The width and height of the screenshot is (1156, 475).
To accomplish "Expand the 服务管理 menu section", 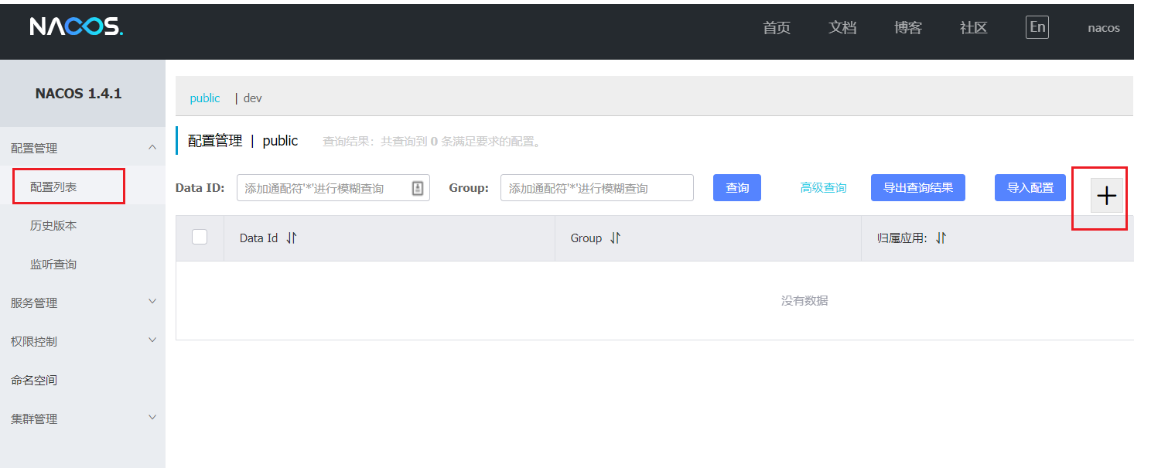I will pos(153,302).
